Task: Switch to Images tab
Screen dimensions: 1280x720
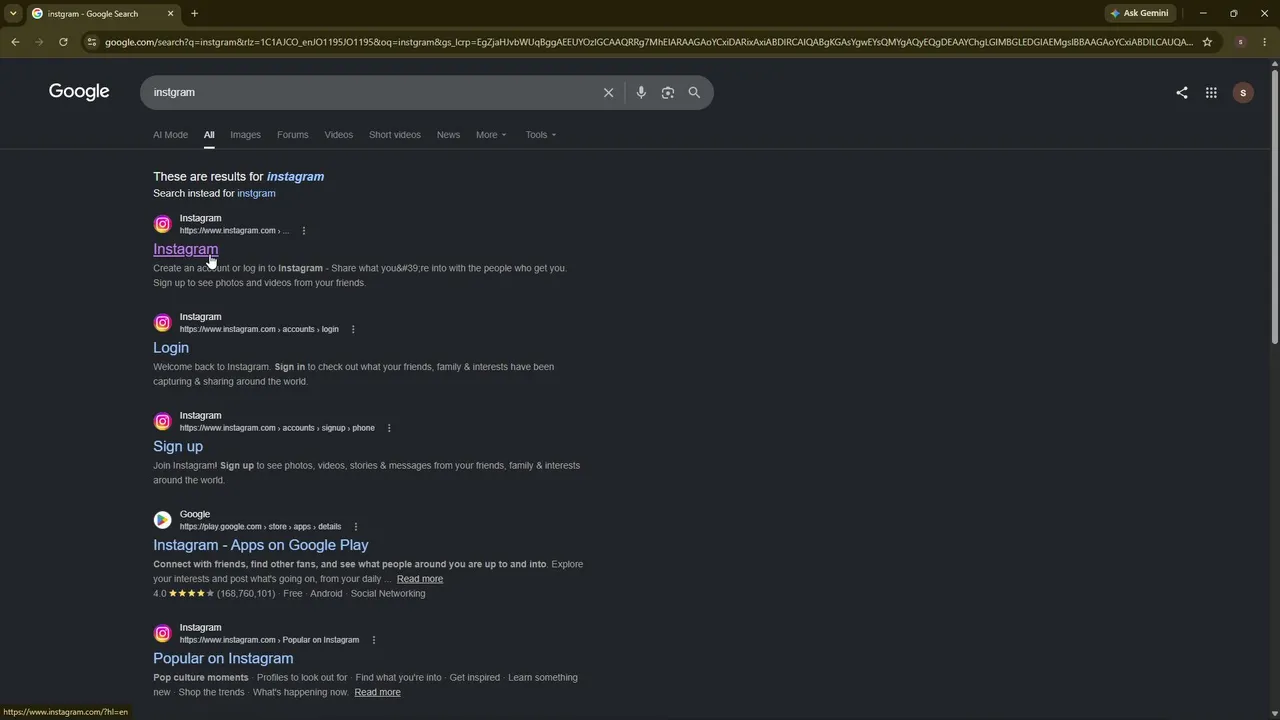Action: pyautogui.click(x=245, y=135)
